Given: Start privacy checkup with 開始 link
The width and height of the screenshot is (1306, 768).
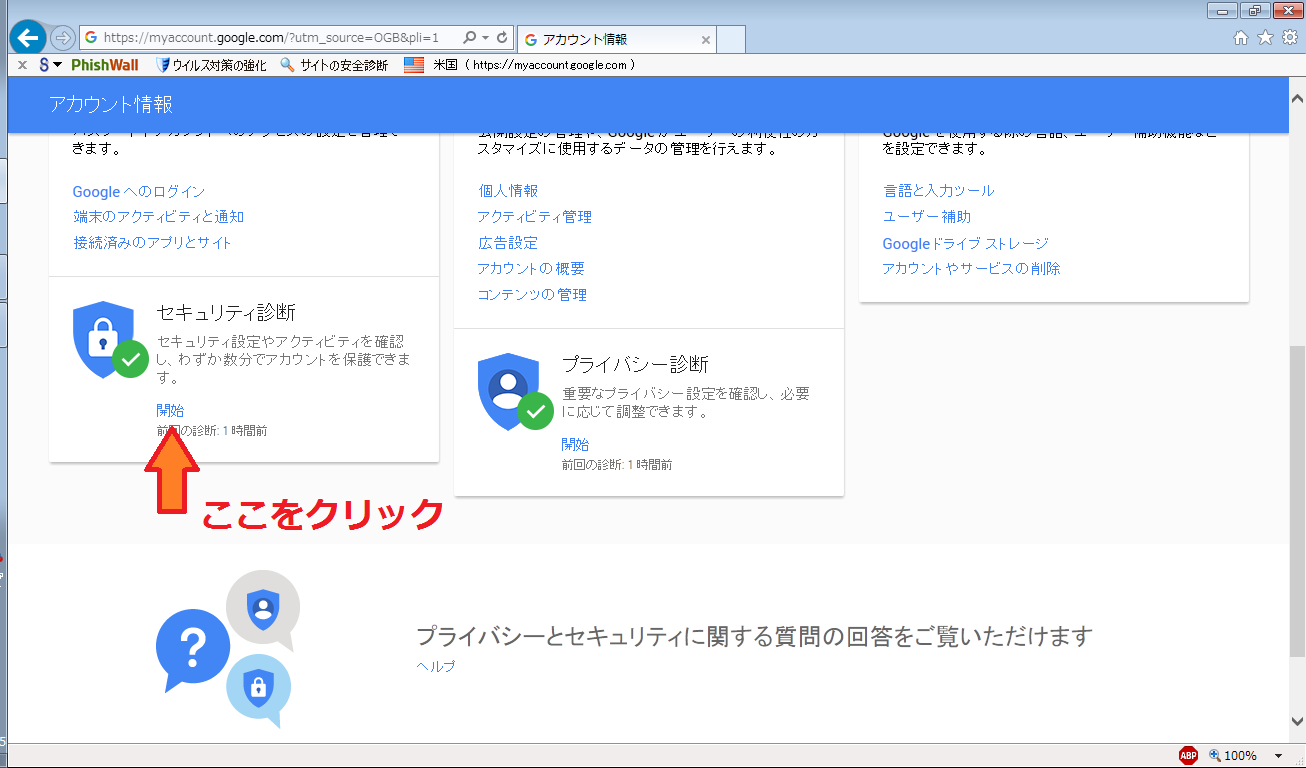Looking at the screenshot, I should coord(575,444).
